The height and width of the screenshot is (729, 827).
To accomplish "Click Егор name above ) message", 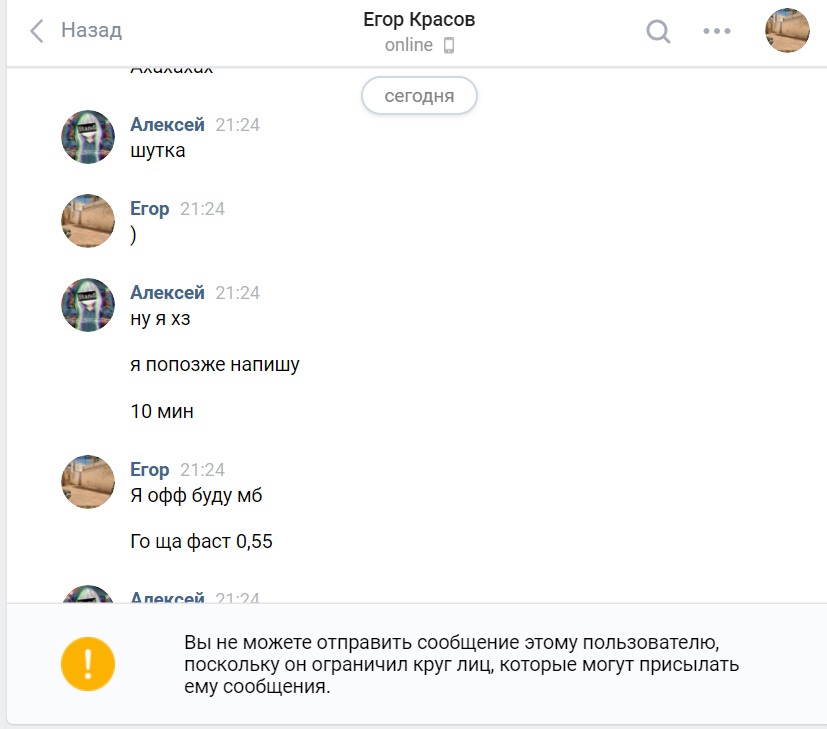I will pos(150,209).
